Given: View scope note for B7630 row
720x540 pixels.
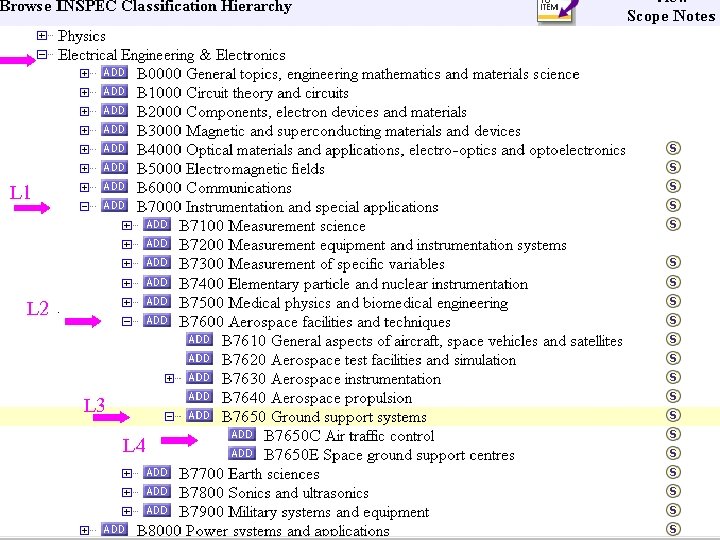Looking at the screenshot, I should (x=673, y=377).
